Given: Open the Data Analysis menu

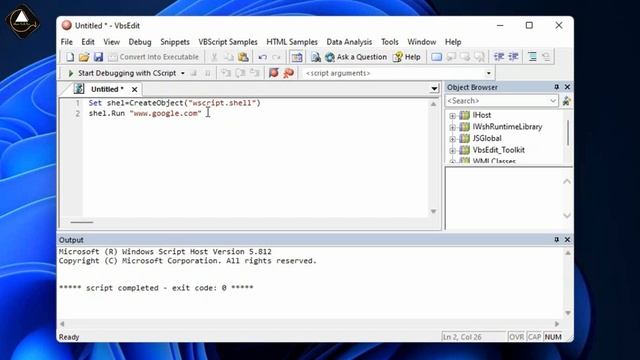Looking at the screenshot, I should tap(349, 42).
